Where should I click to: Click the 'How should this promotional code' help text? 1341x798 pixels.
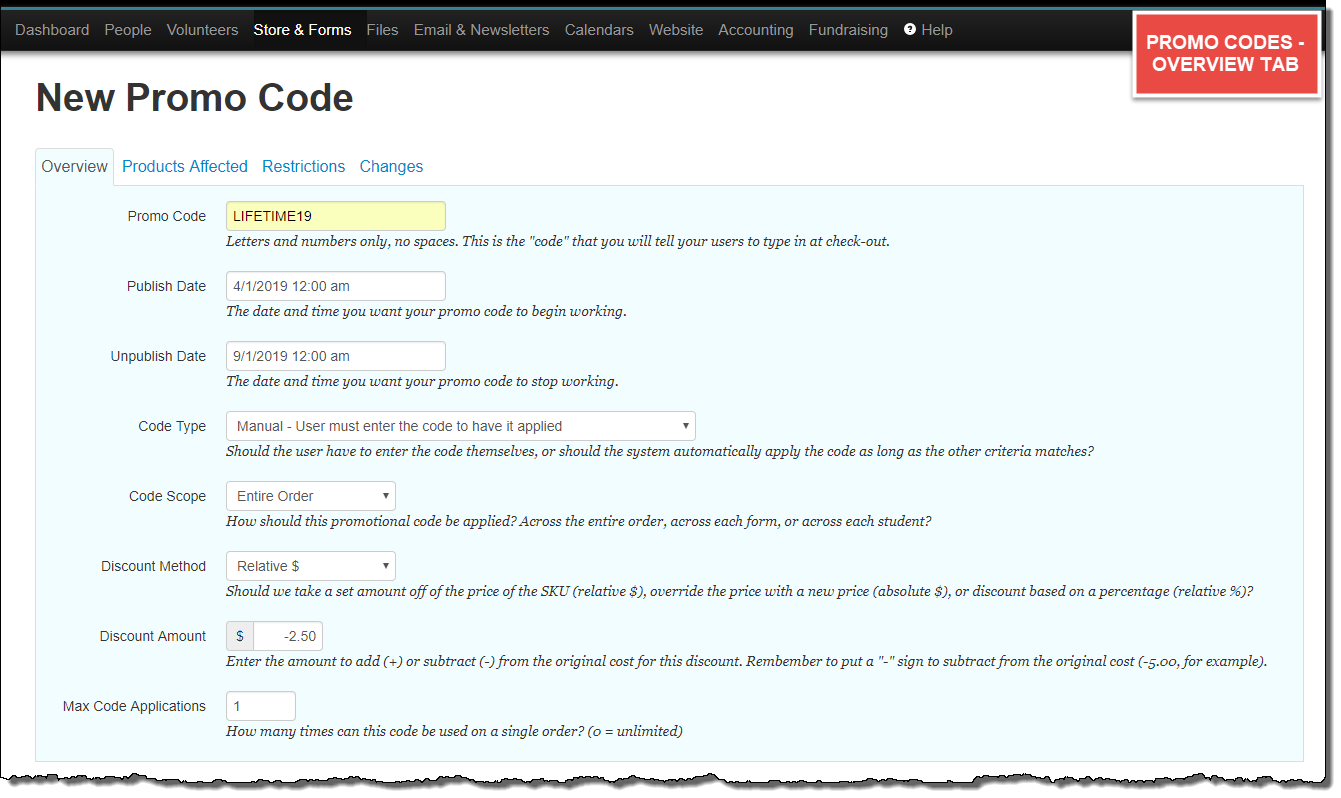tap(579, 521)
